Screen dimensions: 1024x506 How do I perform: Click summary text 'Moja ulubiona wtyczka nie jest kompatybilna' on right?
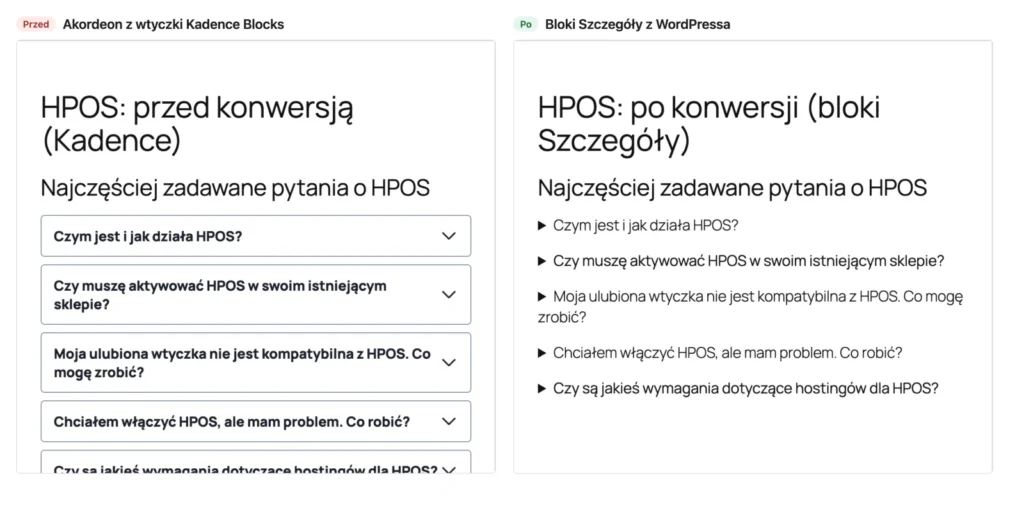pos(750,307)
